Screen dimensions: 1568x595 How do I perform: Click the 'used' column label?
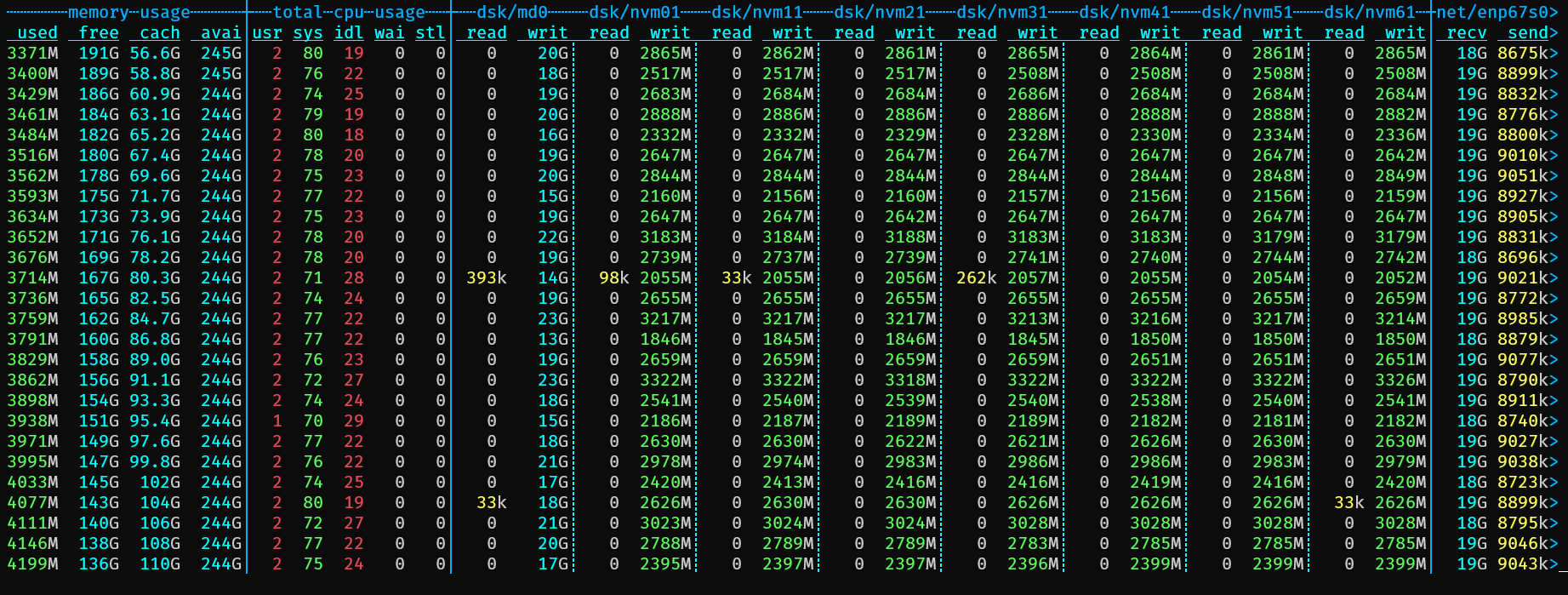coord(37,32)
